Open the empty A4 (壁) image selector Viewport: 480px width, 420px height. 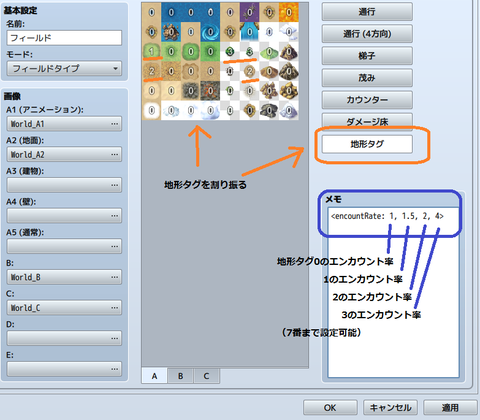coord(64,216)
